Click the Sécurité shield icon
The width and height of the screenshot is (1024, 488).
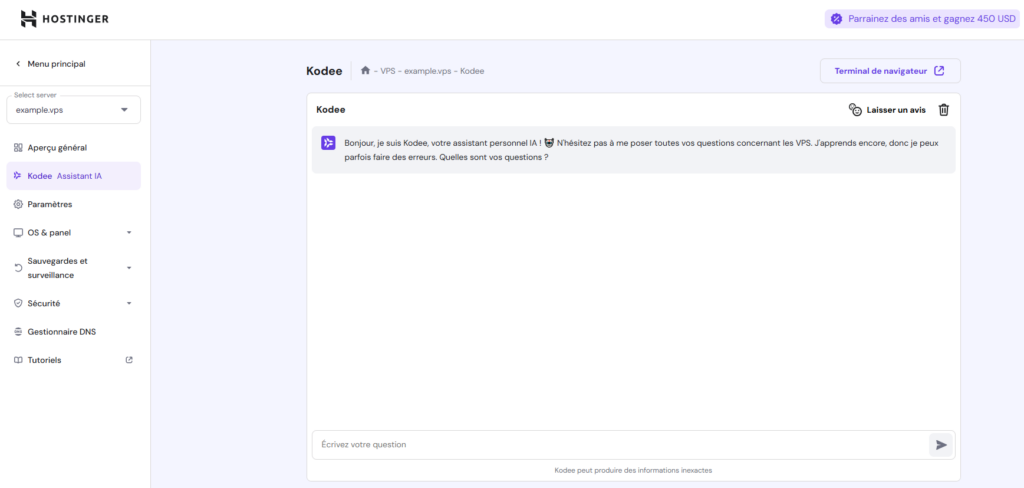[18, 303]
